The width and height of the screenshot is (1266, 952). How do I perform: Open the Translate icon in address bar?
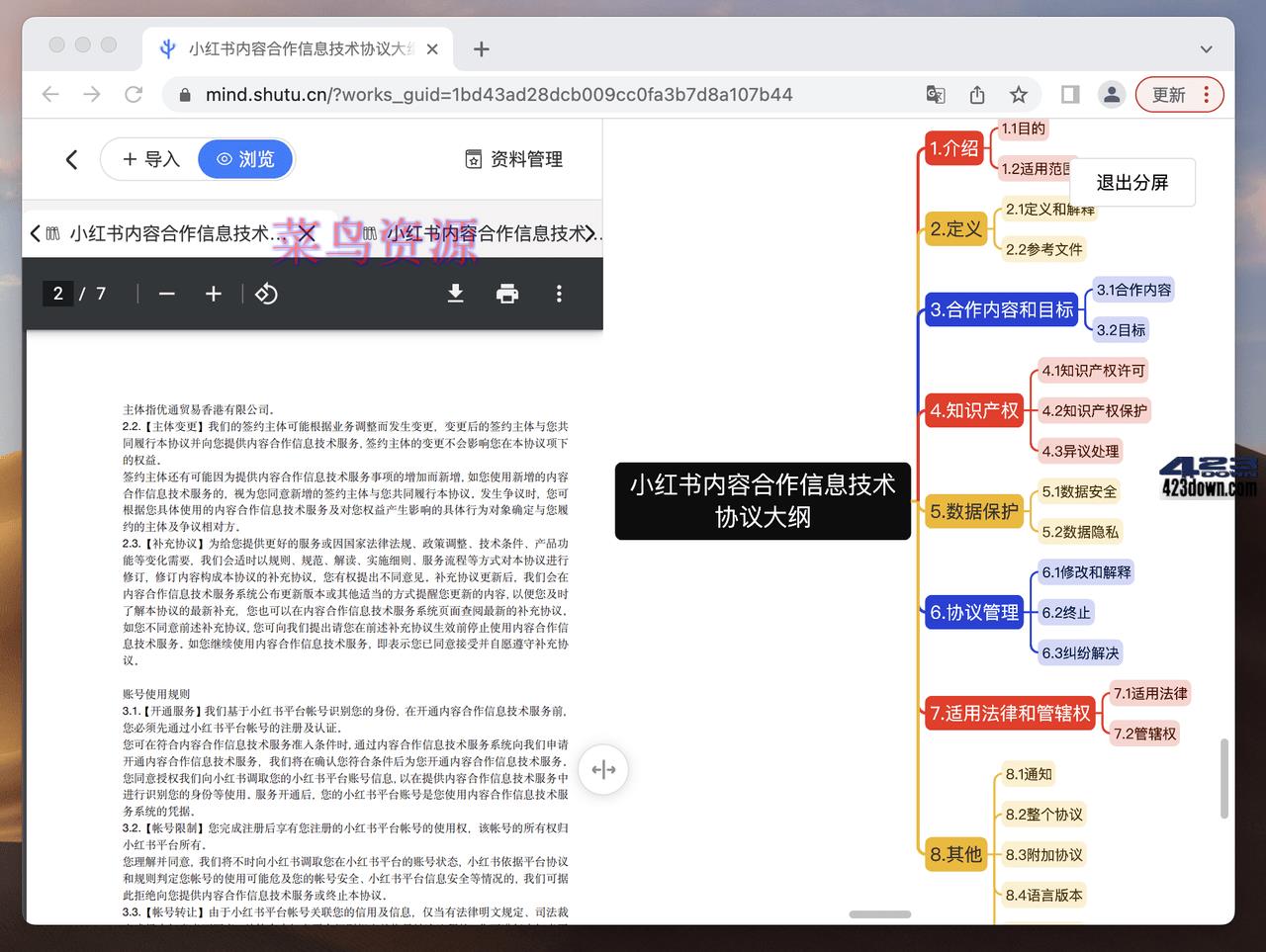point(935,94)
